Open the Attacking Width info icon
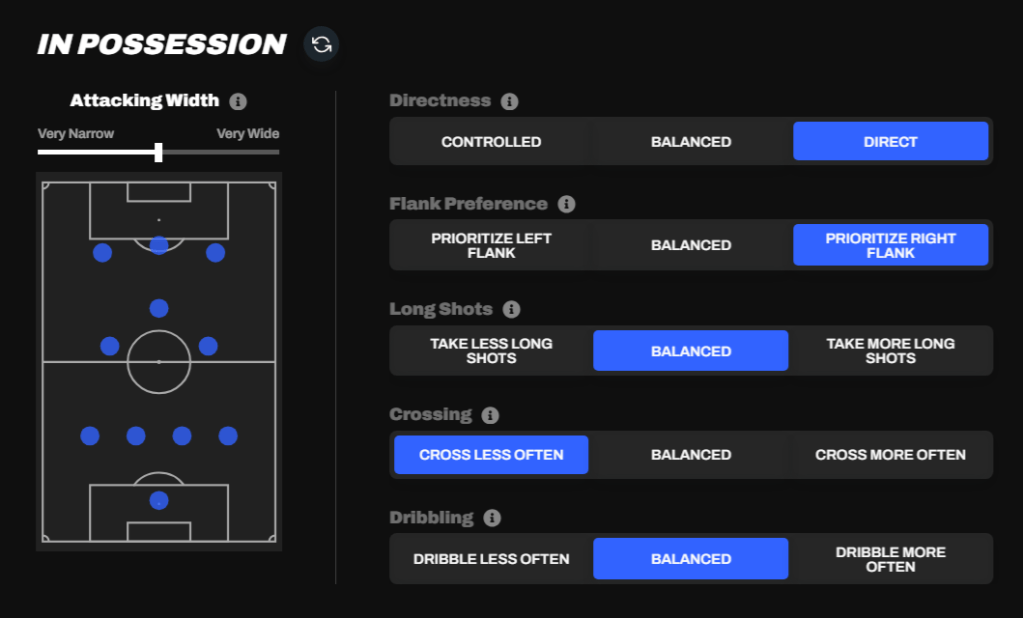1023x618 pixels. 238,101
